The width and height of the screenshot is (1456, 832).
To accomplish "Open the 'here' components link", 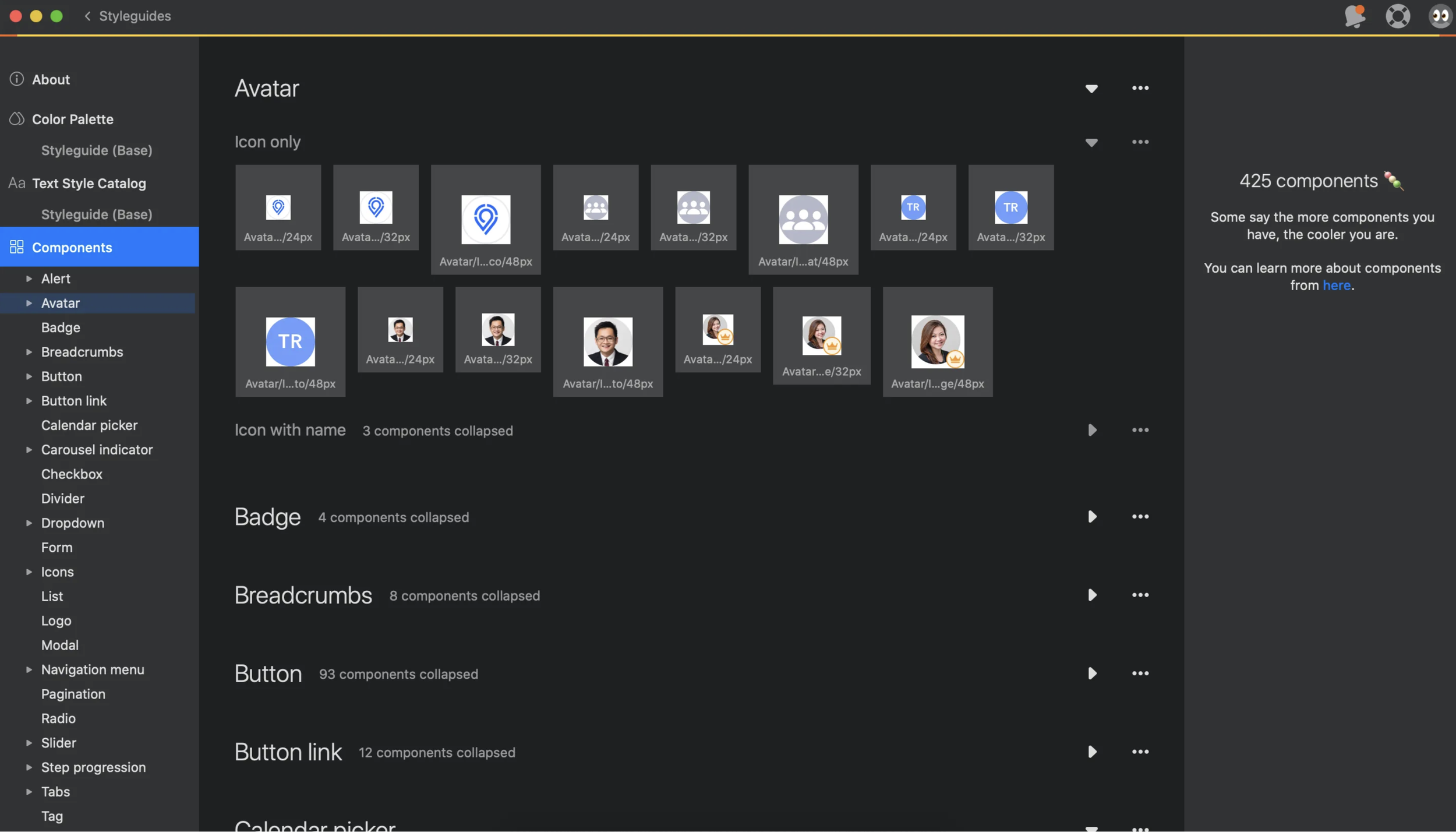I will (1336, 285).
